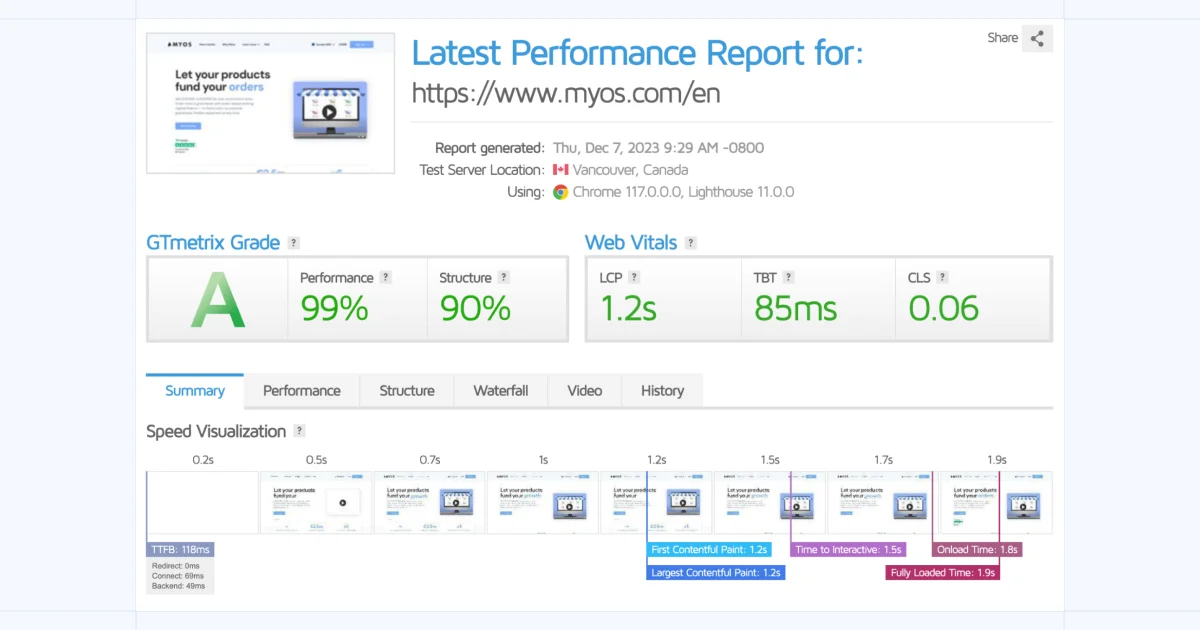This screenshot has width=1200, height=630.
Task: Click the 99% Performance score
Action: 334,308
